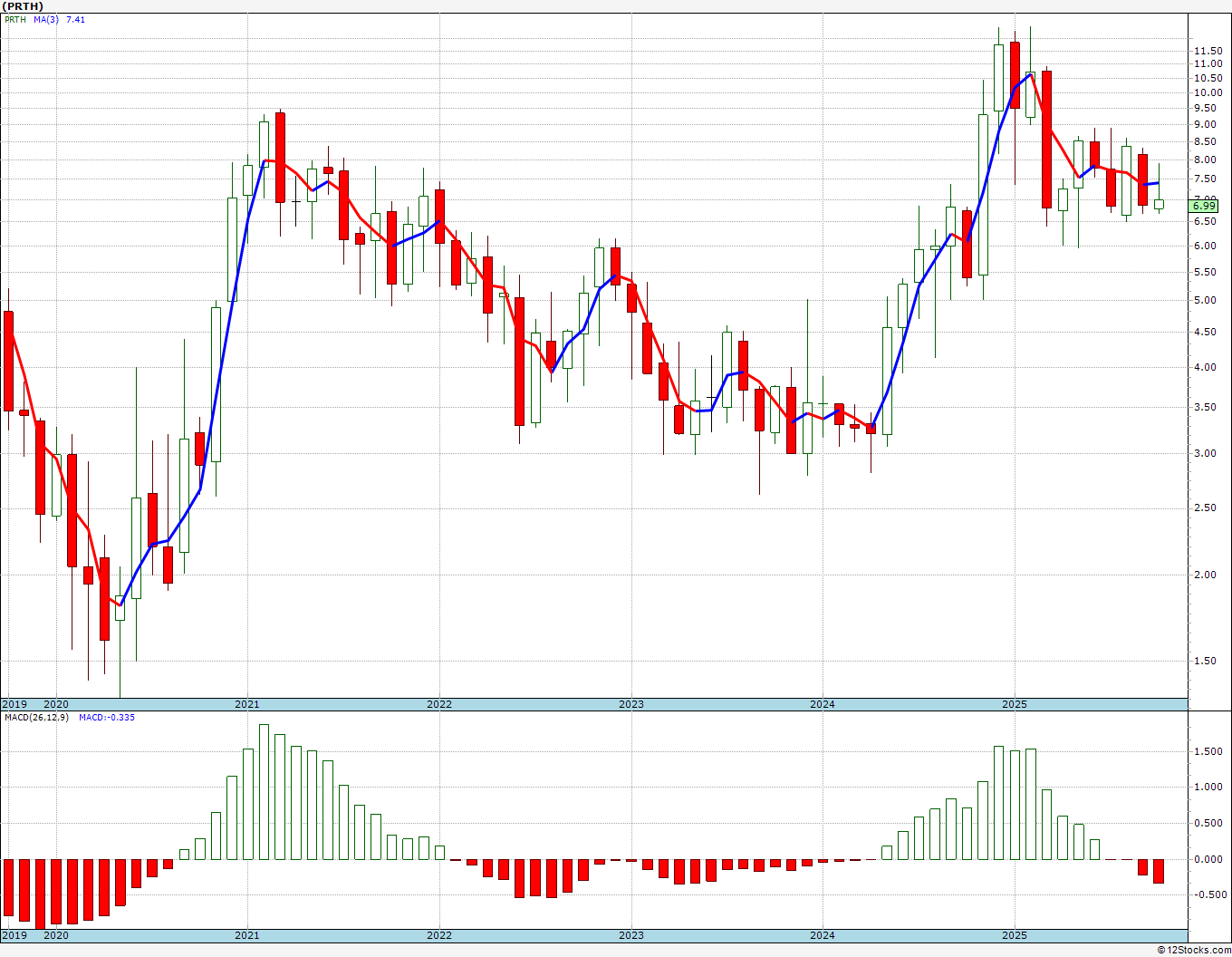Click 2025 on the price chart timeline
Screen dimensions: 1232x957
(x=1015, y=704)
